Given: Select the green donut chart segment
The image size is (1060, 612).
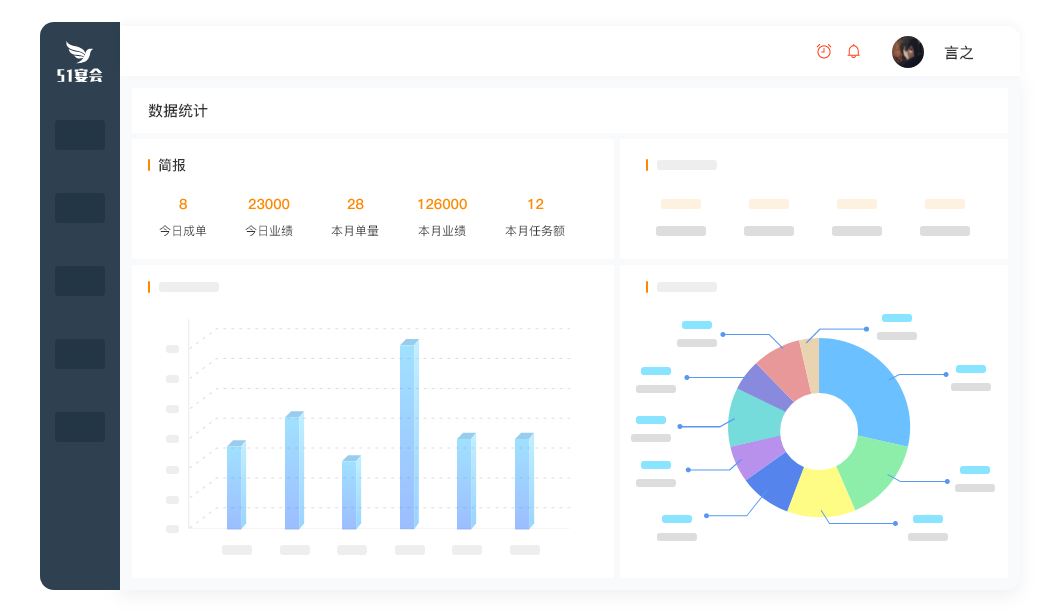Looking at the screenshot, I should click(870, 468).
